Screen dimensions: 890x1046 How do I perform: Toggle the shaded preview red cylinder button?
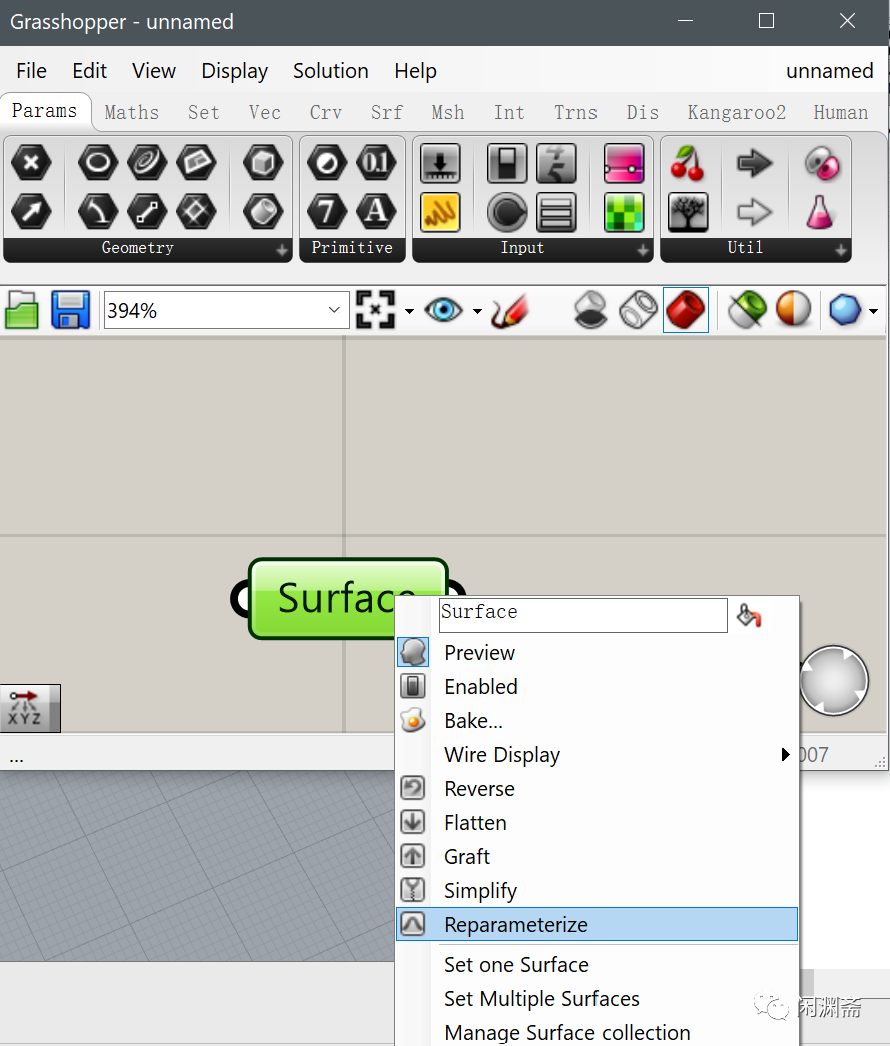pos(686,310)
